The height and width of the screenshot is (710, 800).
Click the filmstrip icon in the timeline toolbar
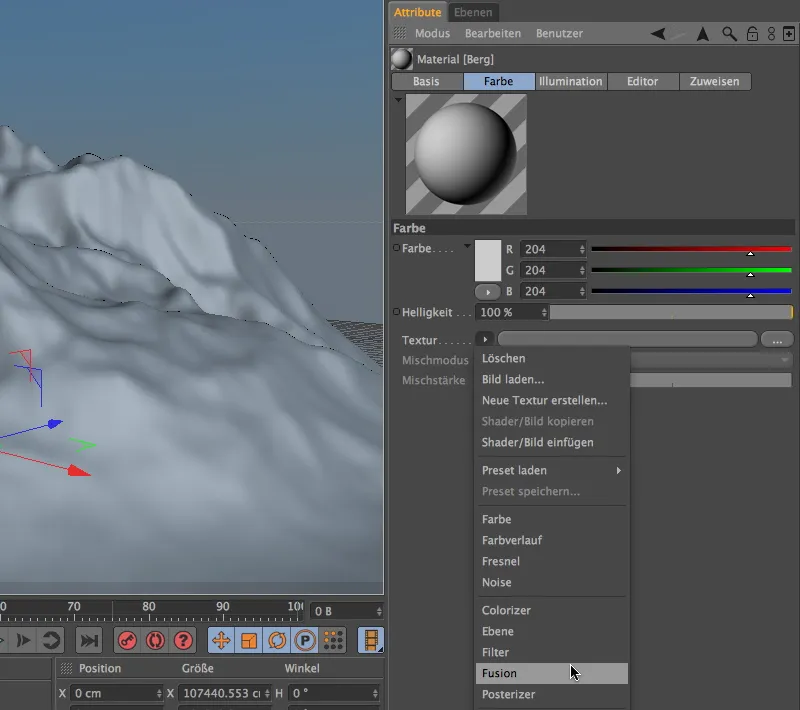[372, 641]
